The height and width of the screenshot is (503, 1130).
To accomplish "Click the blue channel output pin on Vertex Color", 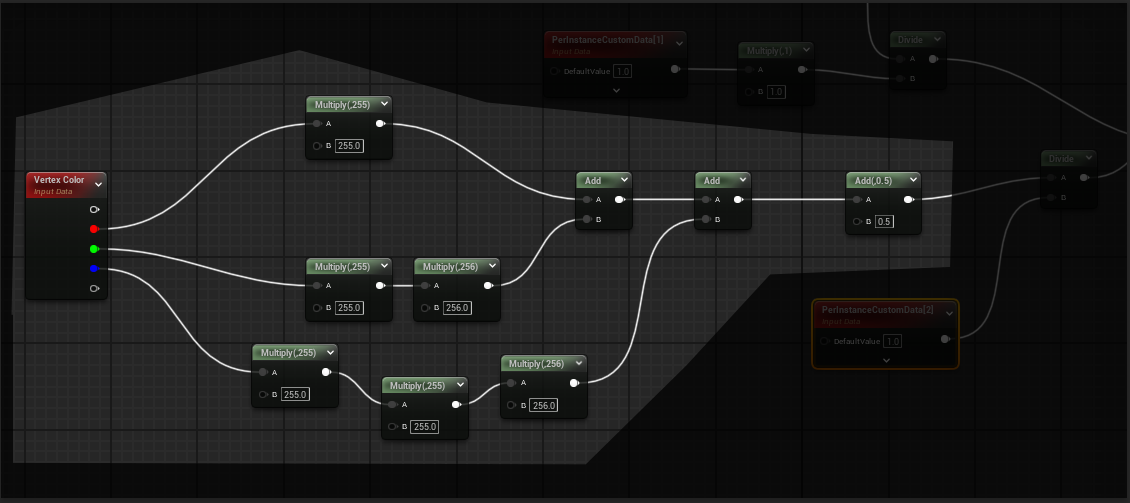I will [x=94, y=269].
